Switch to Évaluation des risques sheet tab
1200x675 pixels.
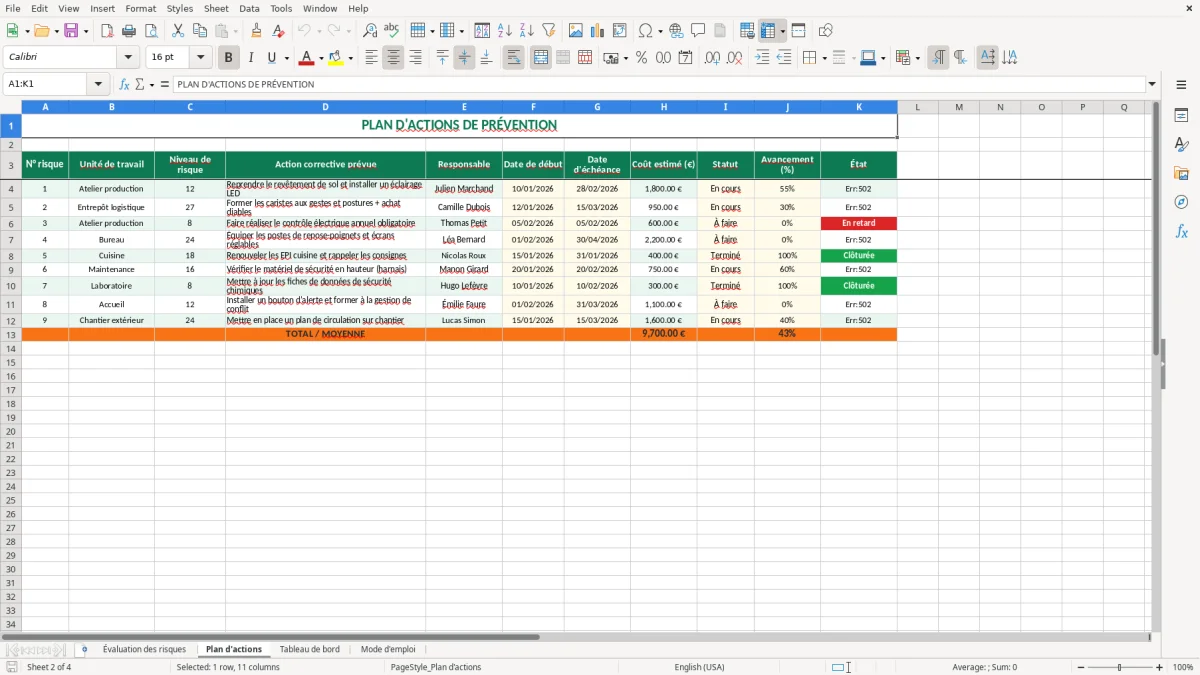(144, 649)
